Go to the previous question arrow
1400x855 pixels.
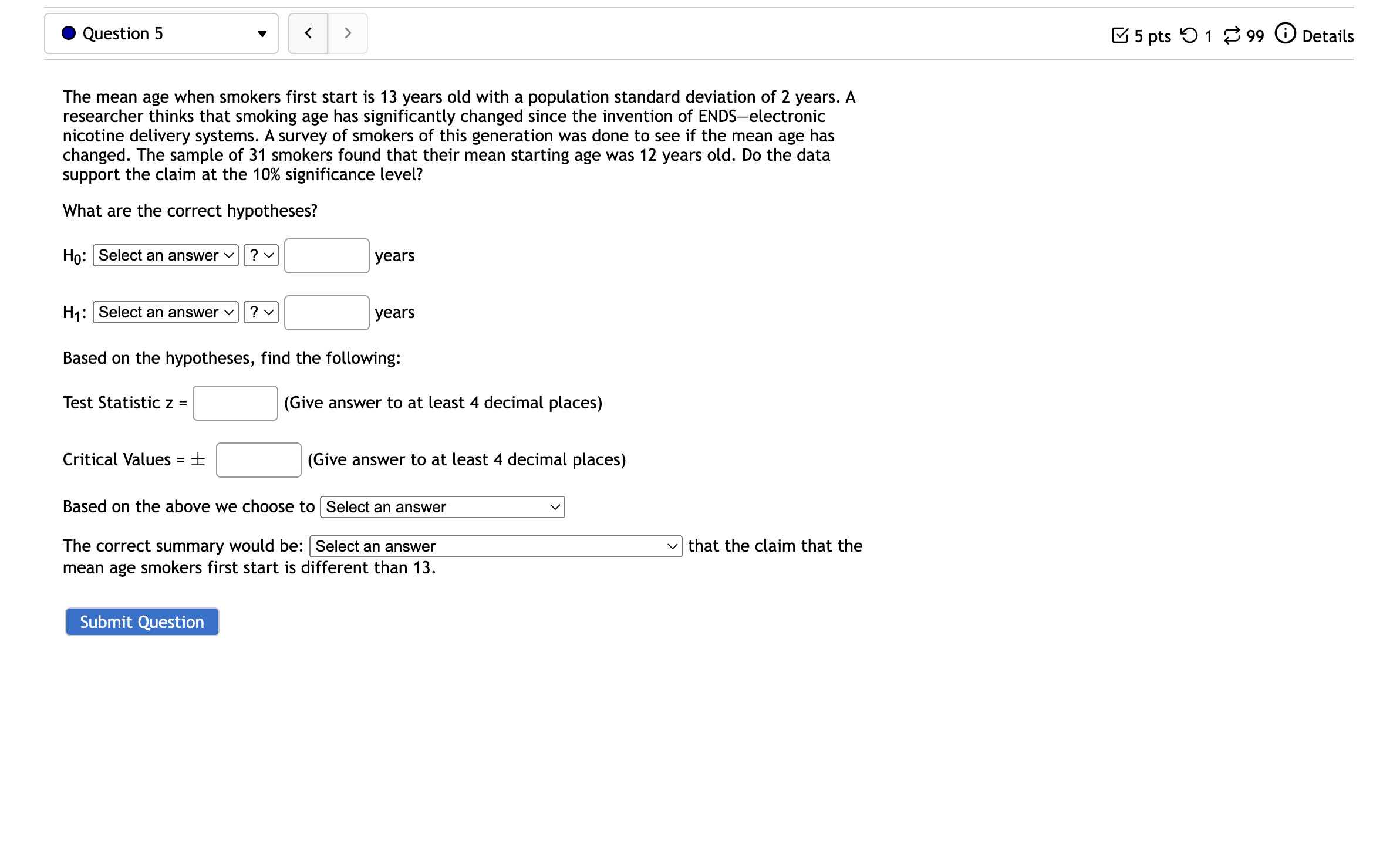click(x=308, y=33)
